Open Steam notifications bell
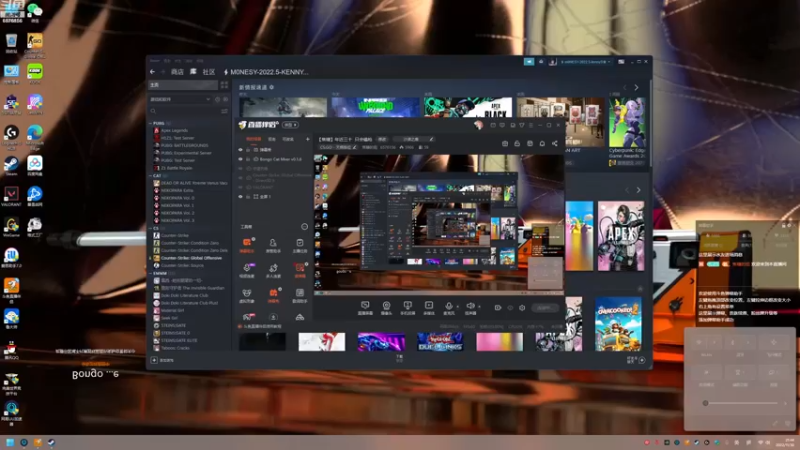Image resolution: width=800 pixels, height=450 pixels. [x=541, y=61]
